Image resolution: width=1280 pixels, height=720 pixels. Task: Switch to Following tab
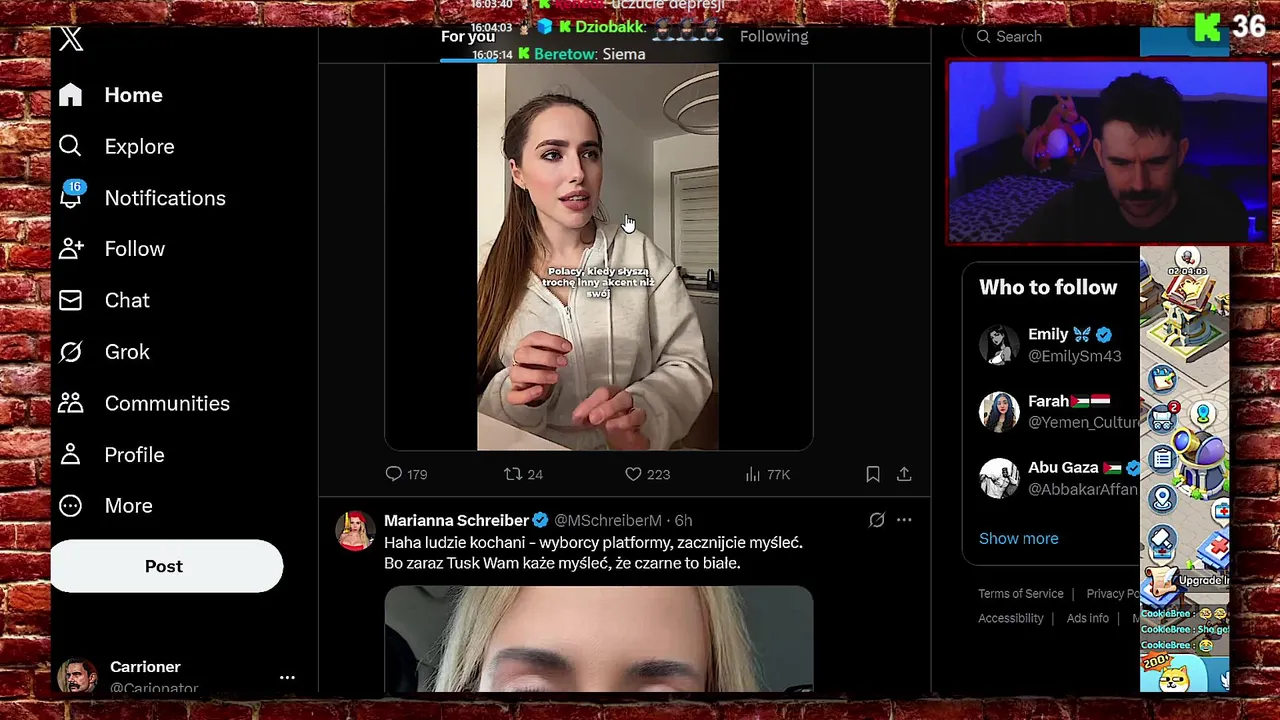point(774,37)
